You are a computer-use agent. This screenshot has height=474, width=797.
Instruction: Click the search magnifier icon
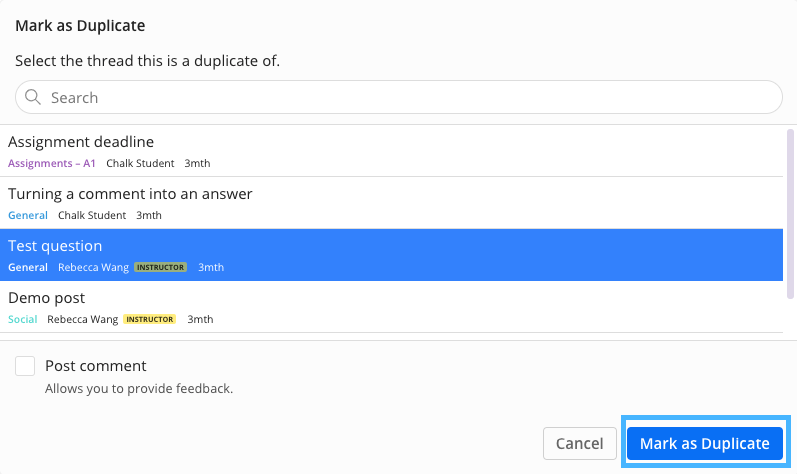(33, 97)
